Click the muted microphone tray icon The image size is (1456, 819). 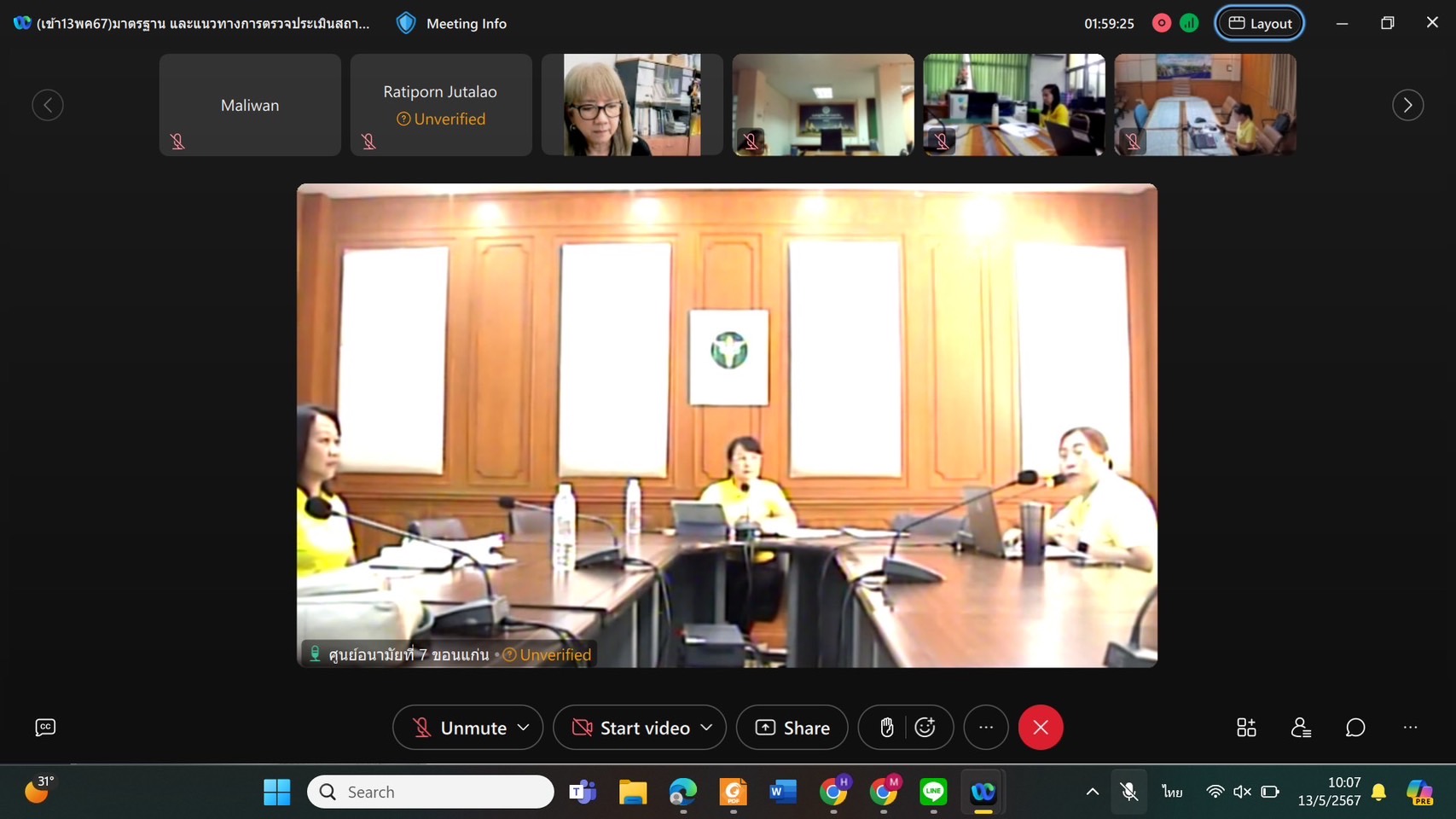tap(1129, 792)
